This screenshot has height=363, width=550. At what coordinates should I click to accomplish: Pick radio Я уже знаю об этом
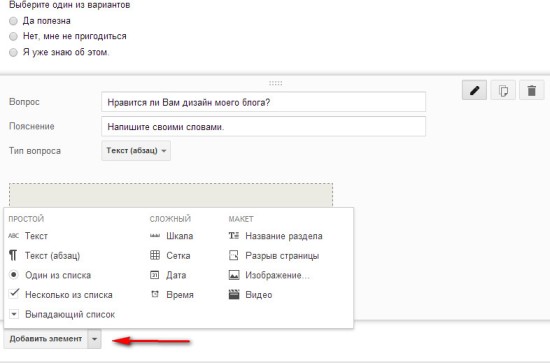tap(13, 53)
